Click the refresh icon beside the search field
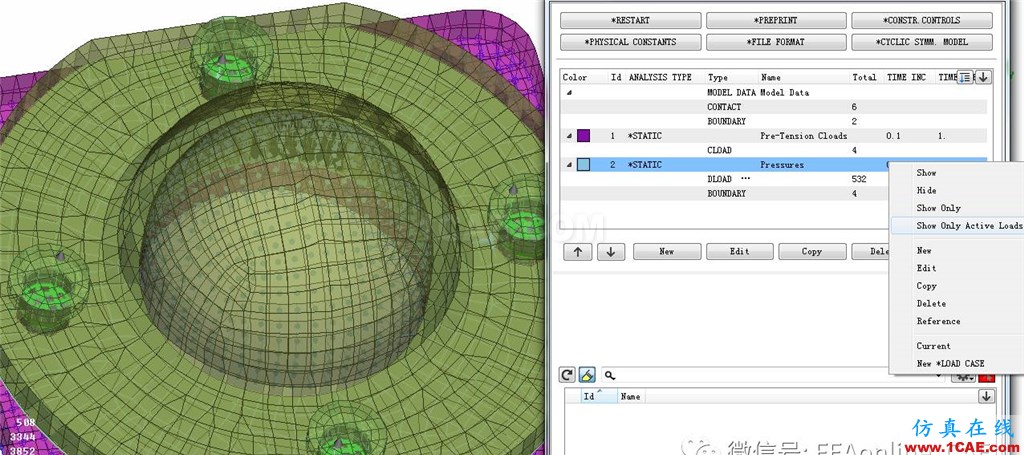The width and height of the screenshot is (1024, 455). (x=568, y=375)
